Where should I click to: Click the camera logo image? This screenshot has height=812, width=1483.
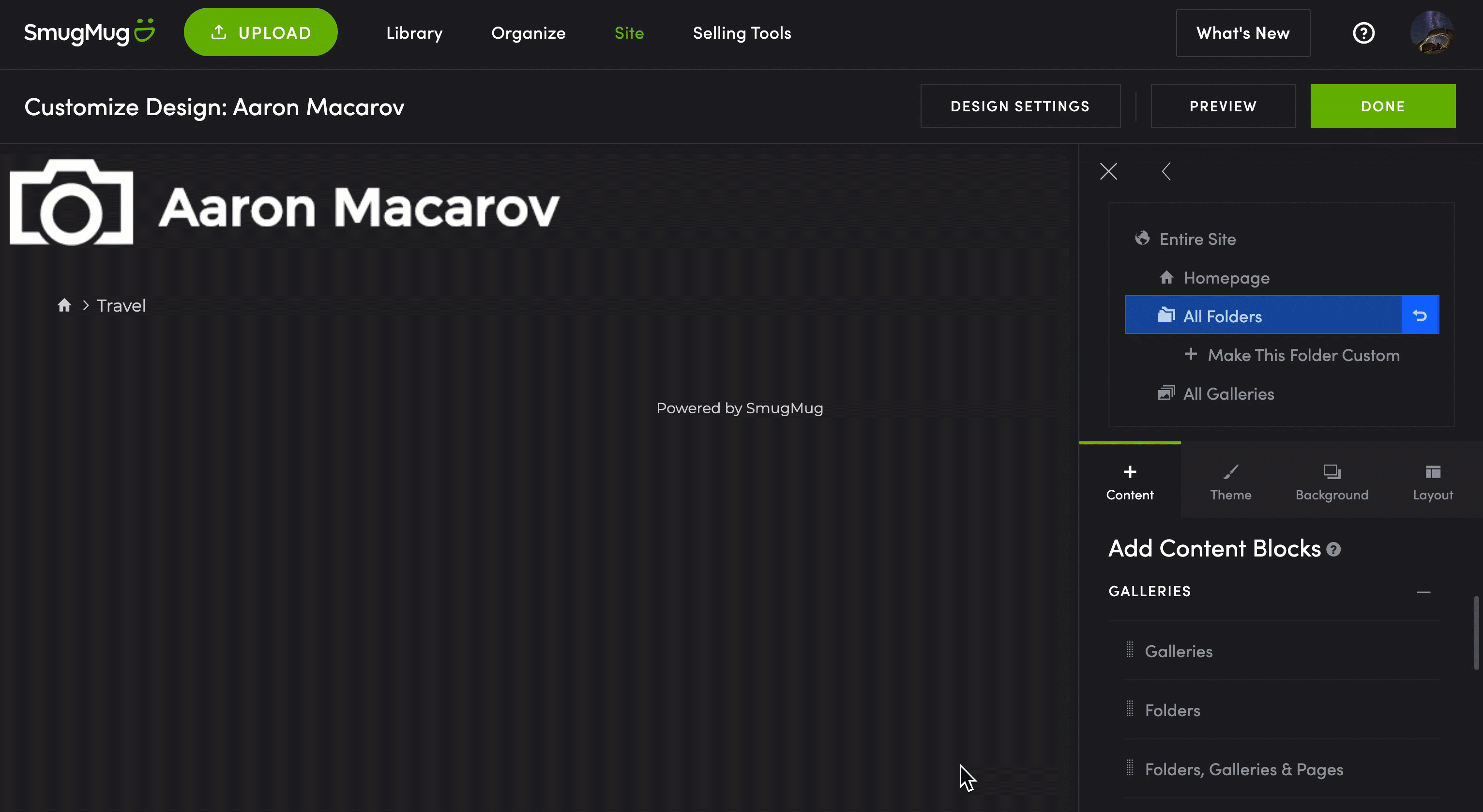tap(71, 203)
